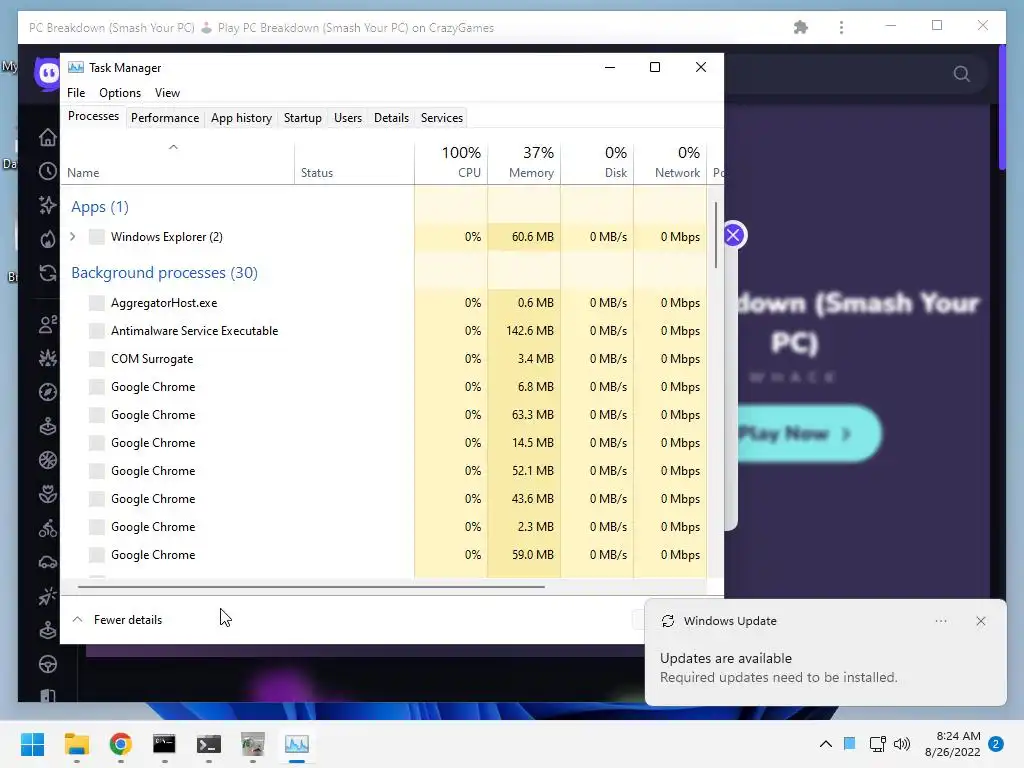Click the Apps (1) group heading
Screen dimensions: 1024x768
pos(100,207)
